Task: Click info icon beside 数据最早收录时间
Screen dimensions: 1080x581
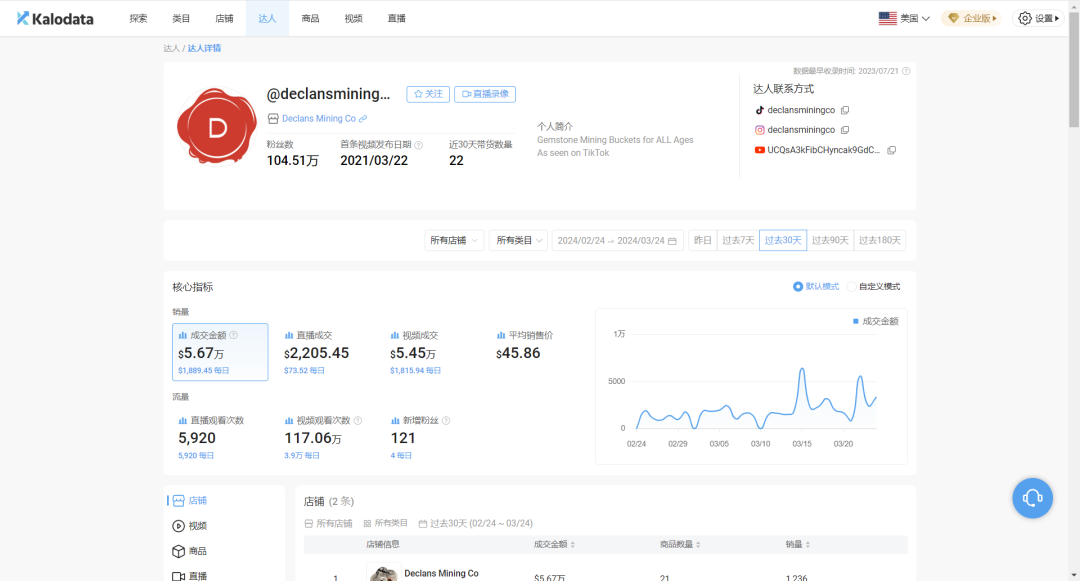Action: pyautogui.click(x=906, y=71)
